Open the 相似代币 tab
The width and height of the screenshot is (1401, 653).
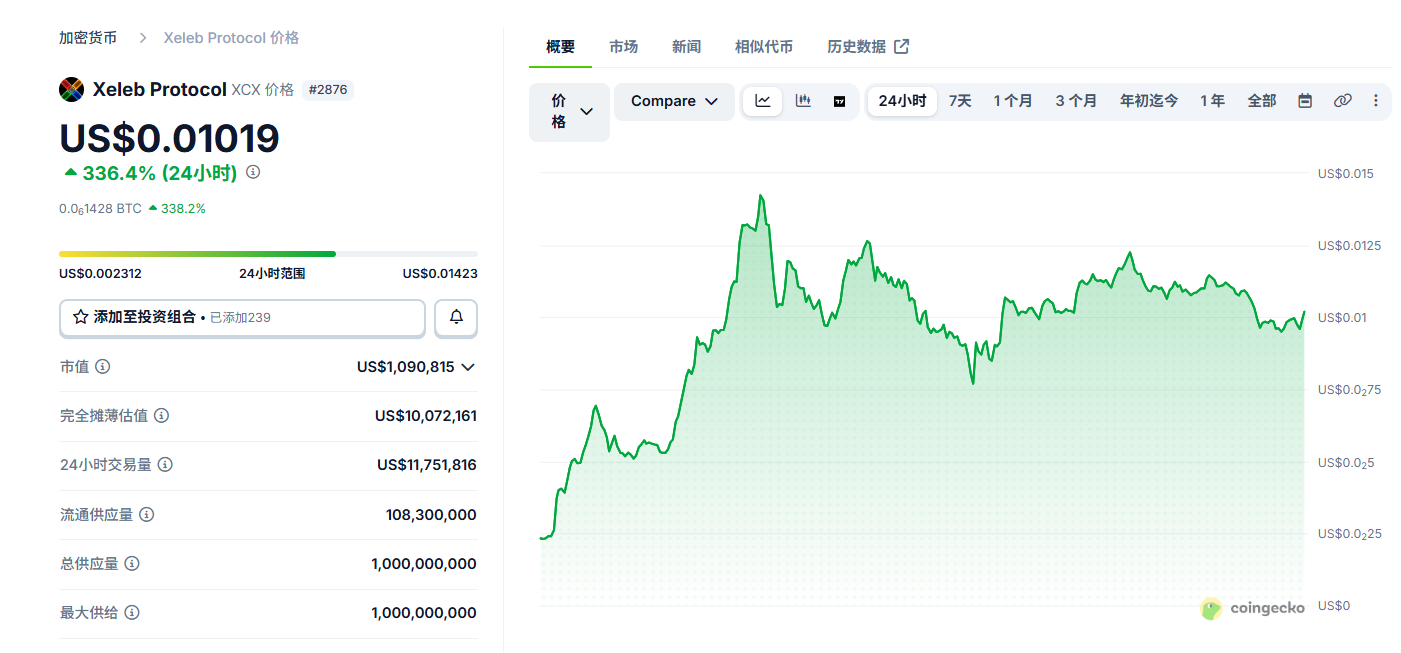[764, 46]
